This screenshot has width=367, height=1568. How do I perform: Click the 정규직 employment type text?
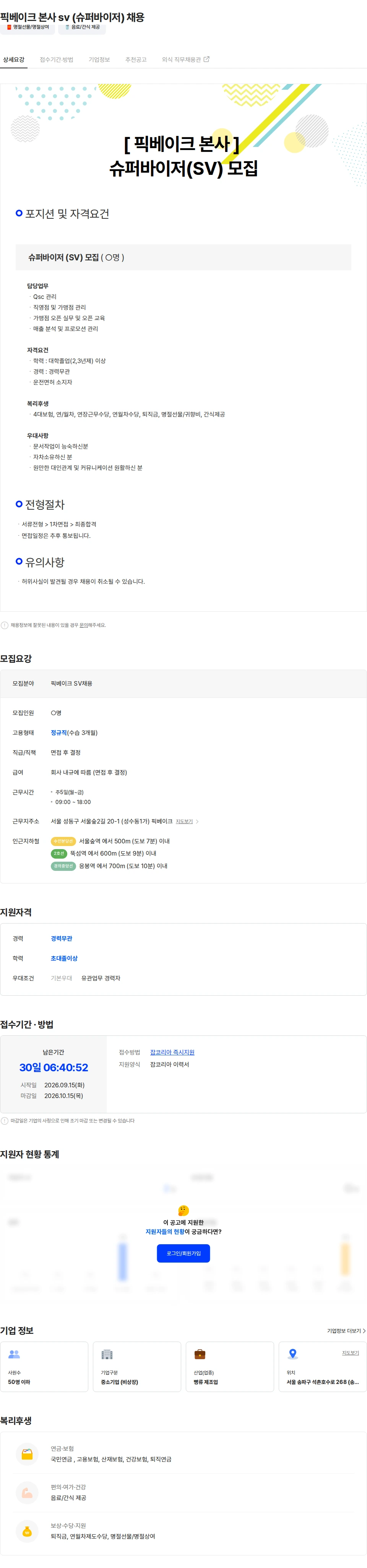(58, 733)
